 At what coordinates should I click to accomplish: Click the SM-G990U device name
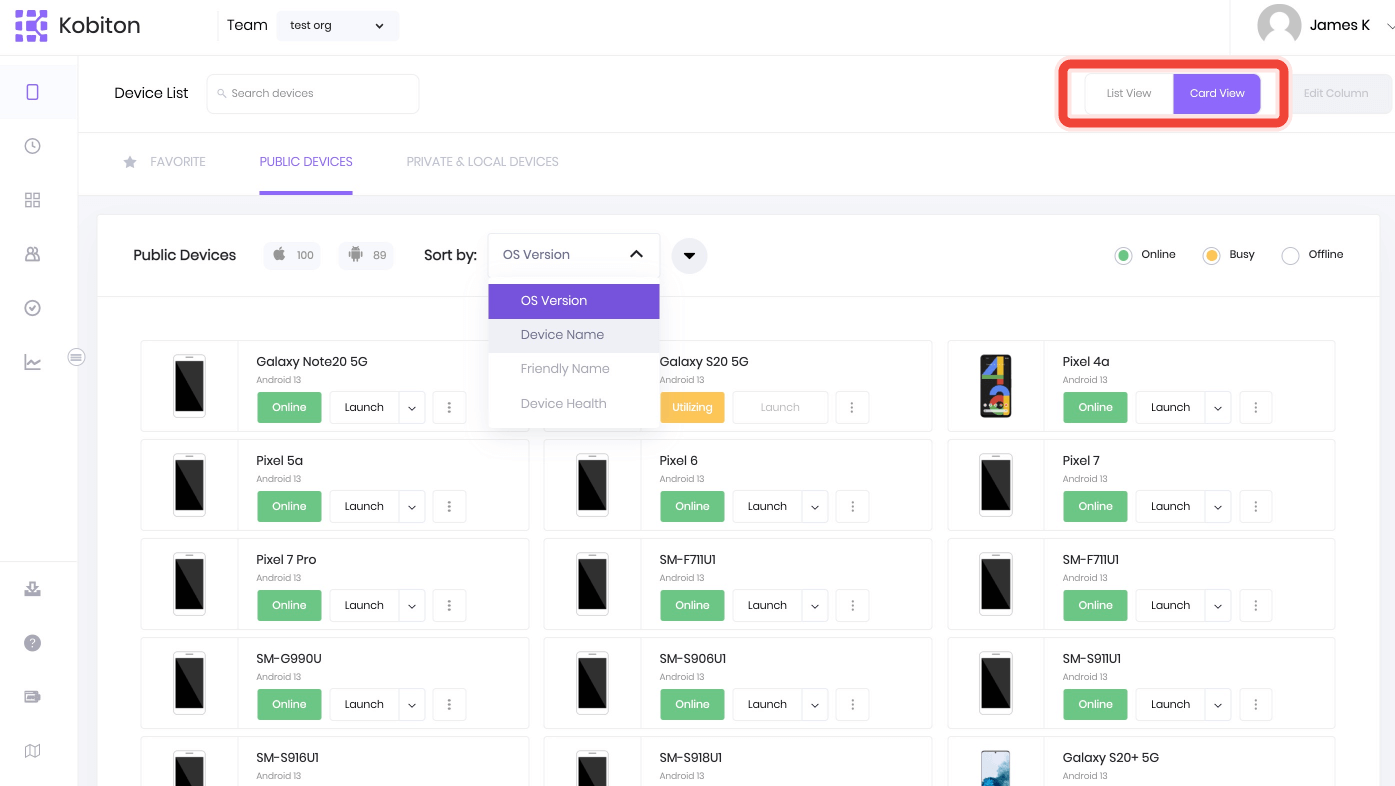click(289, 659)
